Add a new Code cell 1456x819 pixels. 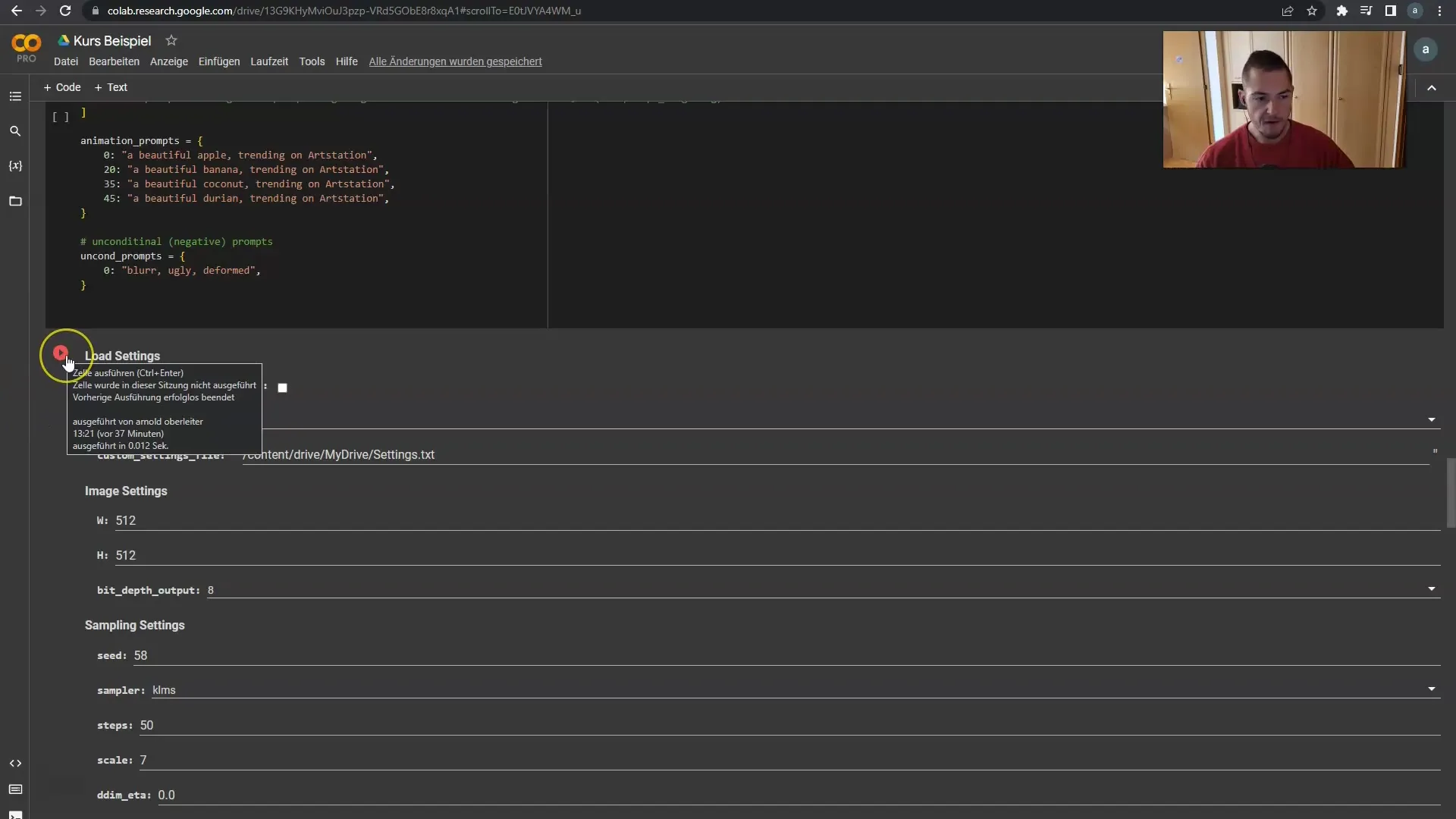(x=62, y=87)
